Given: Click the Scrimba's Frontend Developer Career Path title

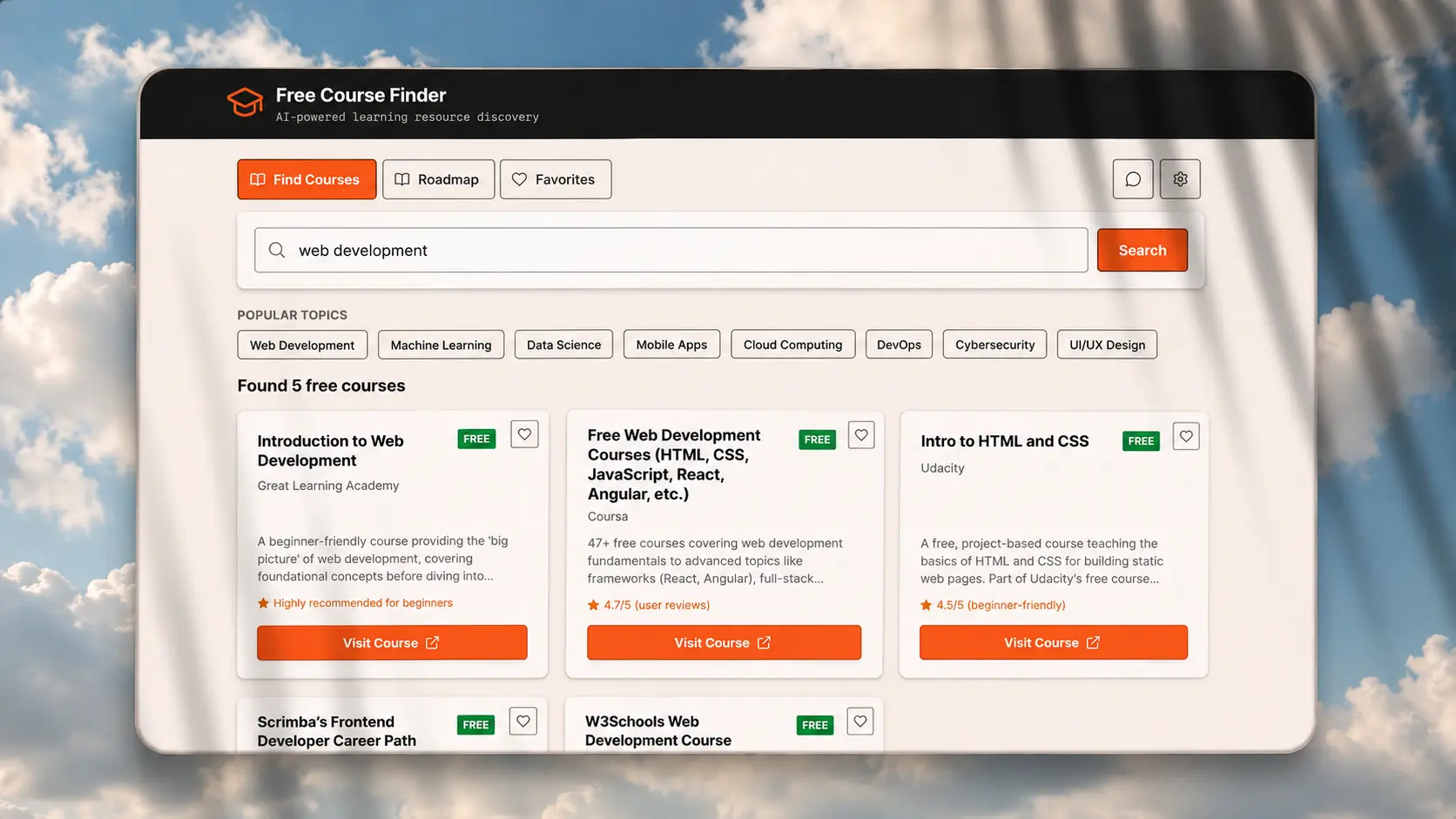Looking at the screenshot, I should [337, 731].
